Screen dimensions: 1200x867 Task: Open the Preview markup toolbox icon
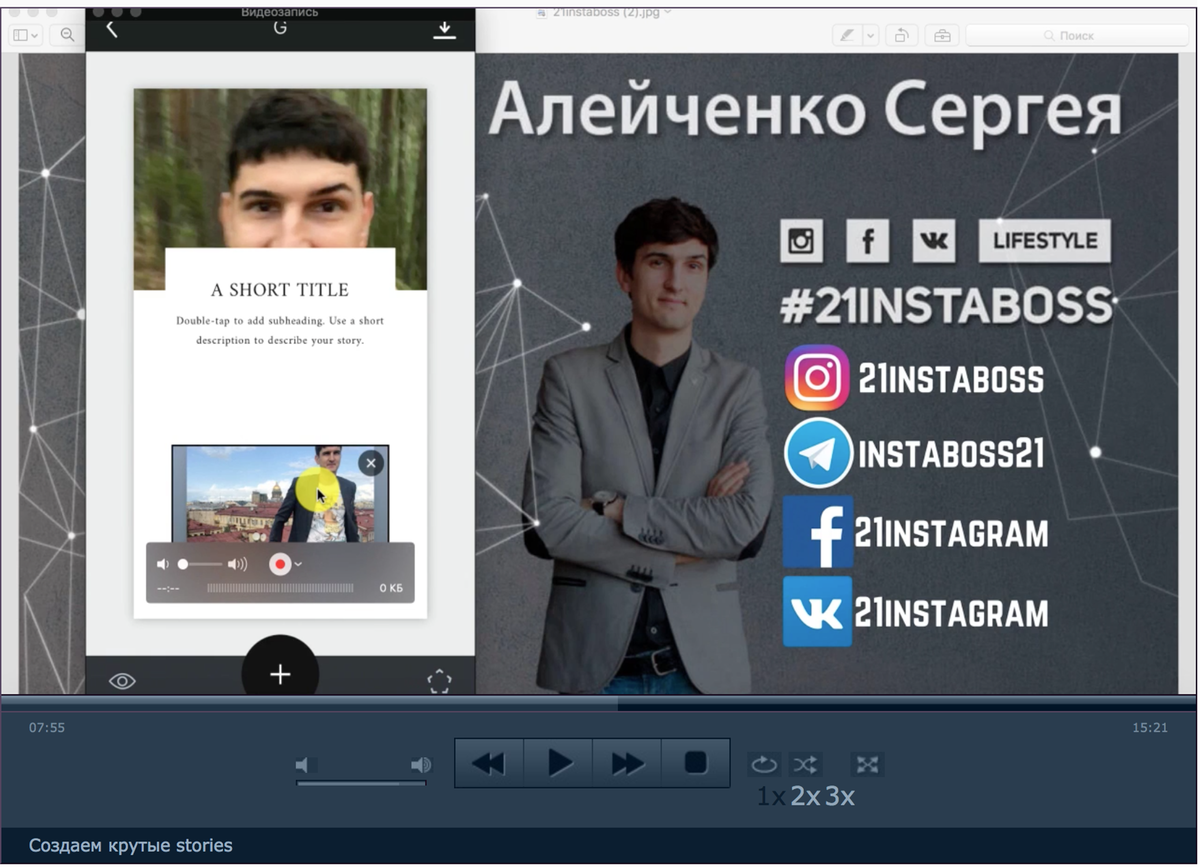coord(942,35)
